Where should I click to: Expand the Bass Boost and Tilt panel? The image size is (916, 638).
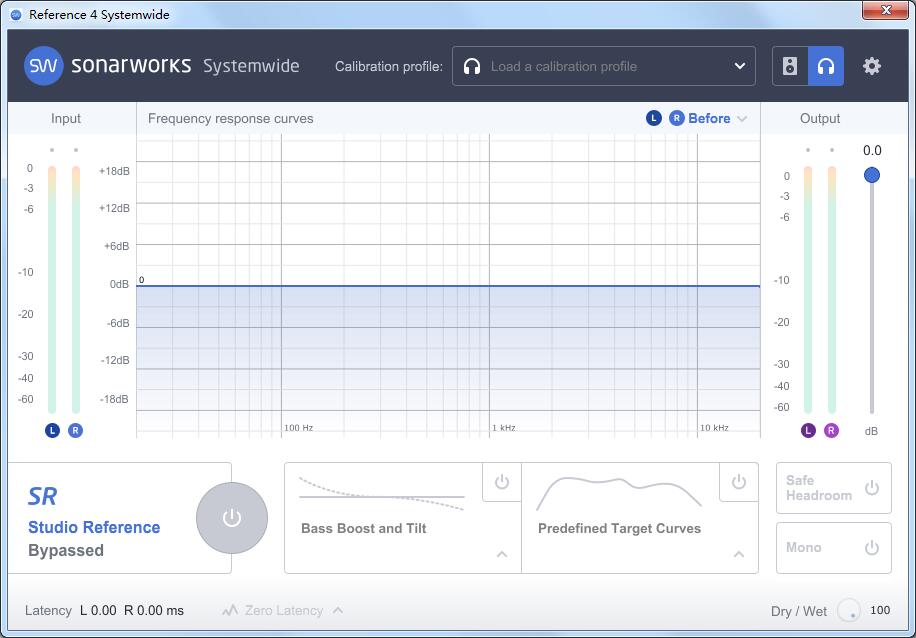click(x=501, y=554)
